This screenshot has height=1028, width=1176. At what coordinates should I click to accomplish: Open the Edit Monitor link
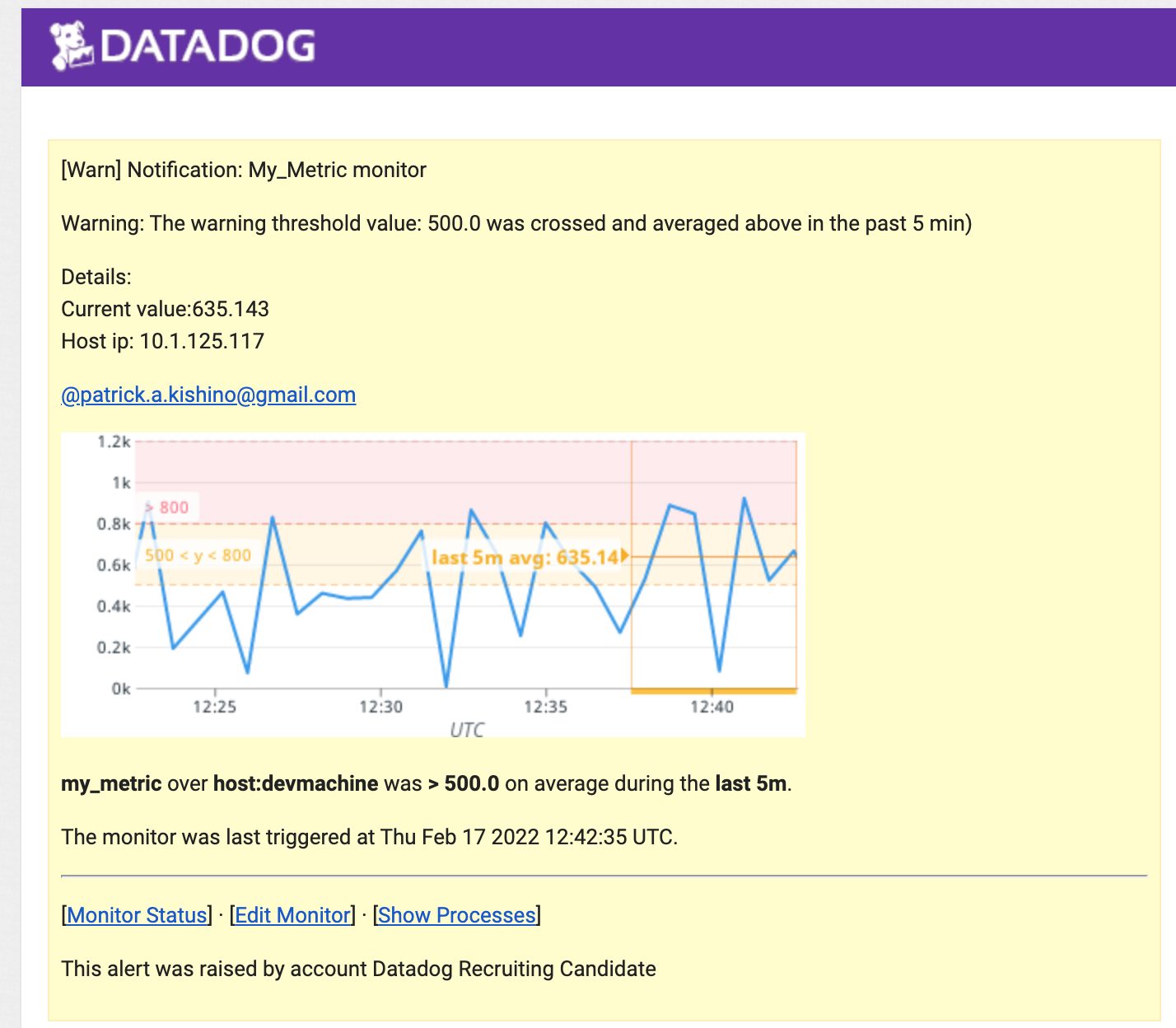pyautogui.click(x=293, y=915)
